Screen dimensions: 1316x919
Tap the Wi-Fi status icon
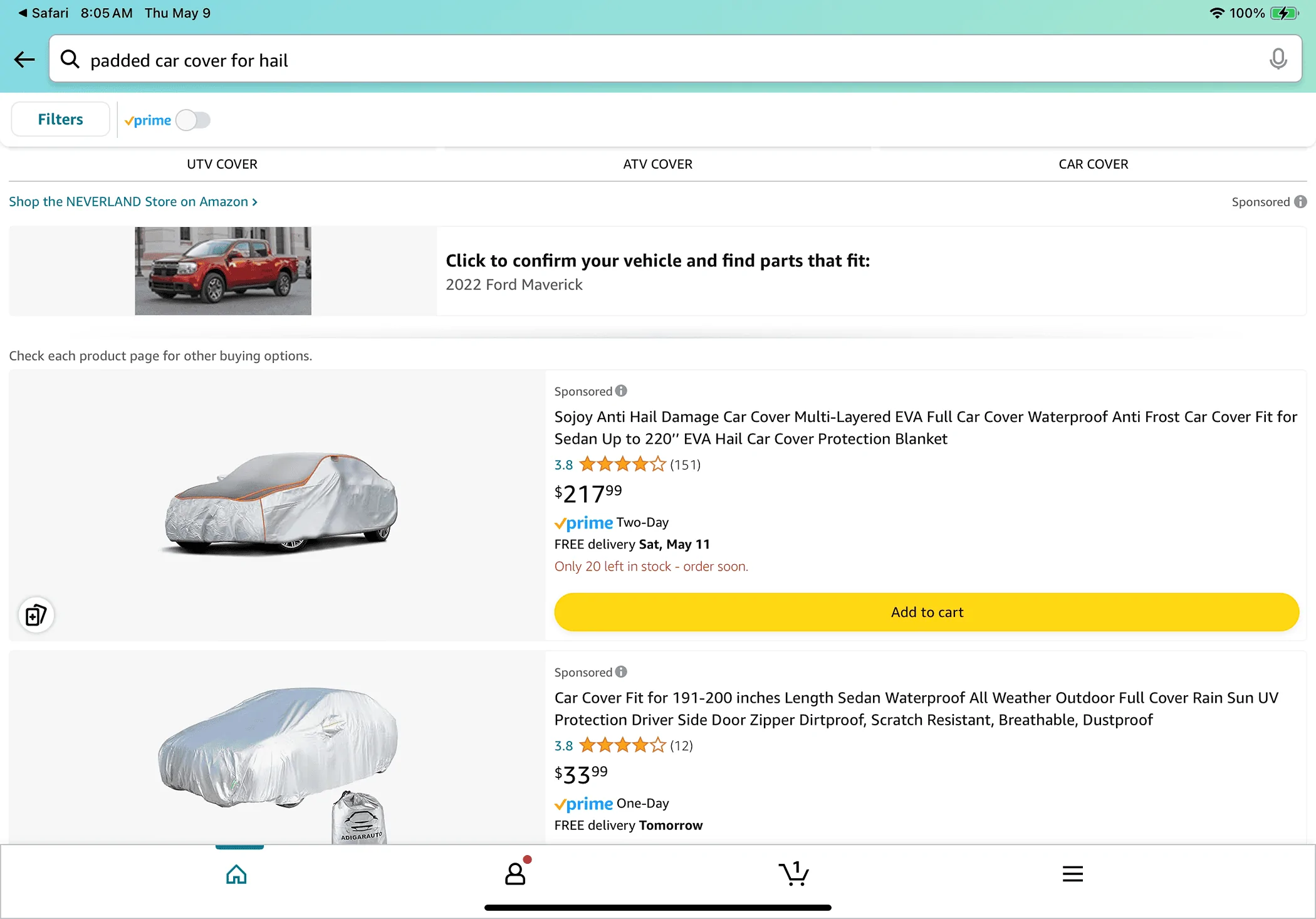point(1216,13)
